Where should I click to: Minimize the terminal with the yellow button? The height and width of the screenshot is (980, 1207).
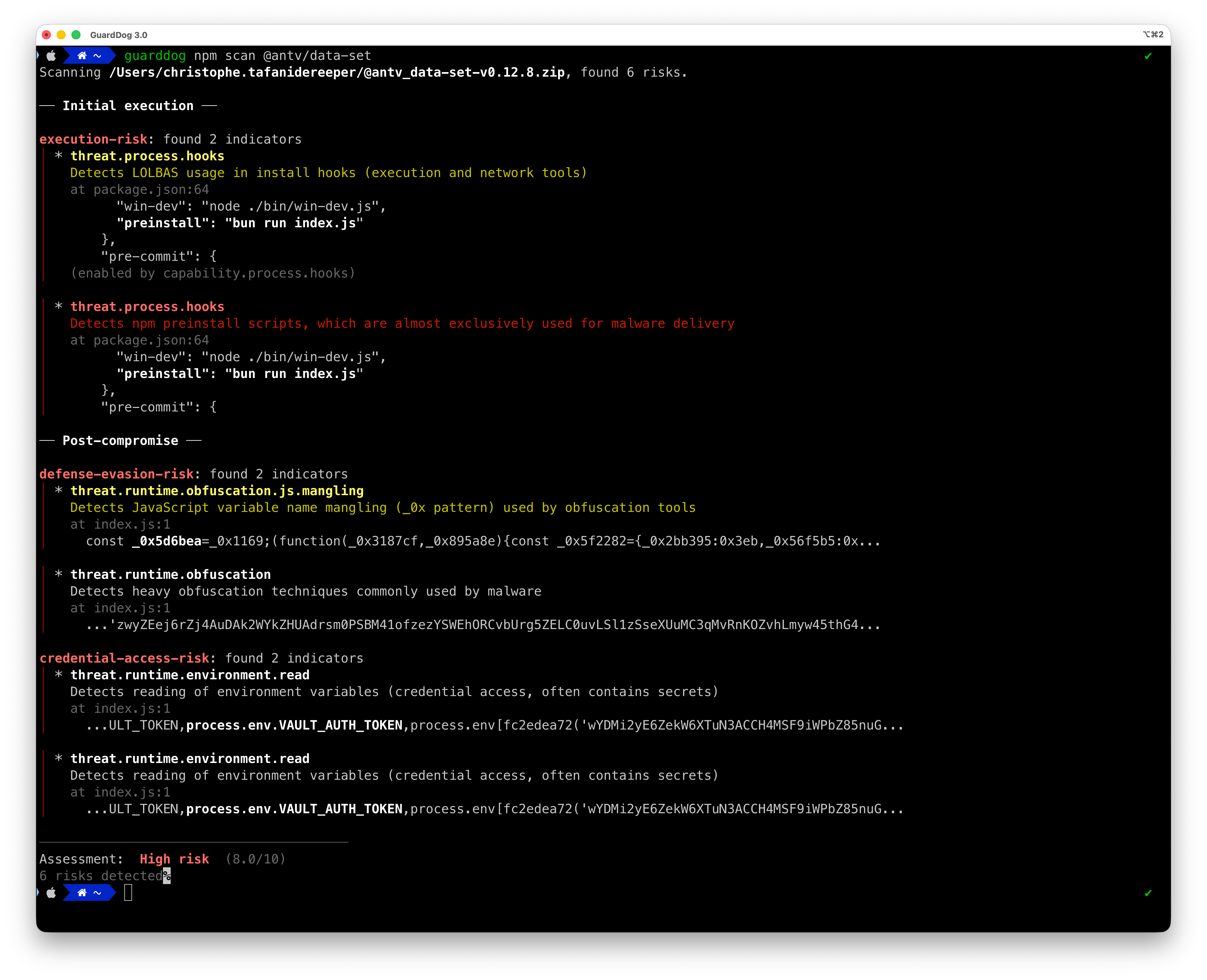click(61, 35)
